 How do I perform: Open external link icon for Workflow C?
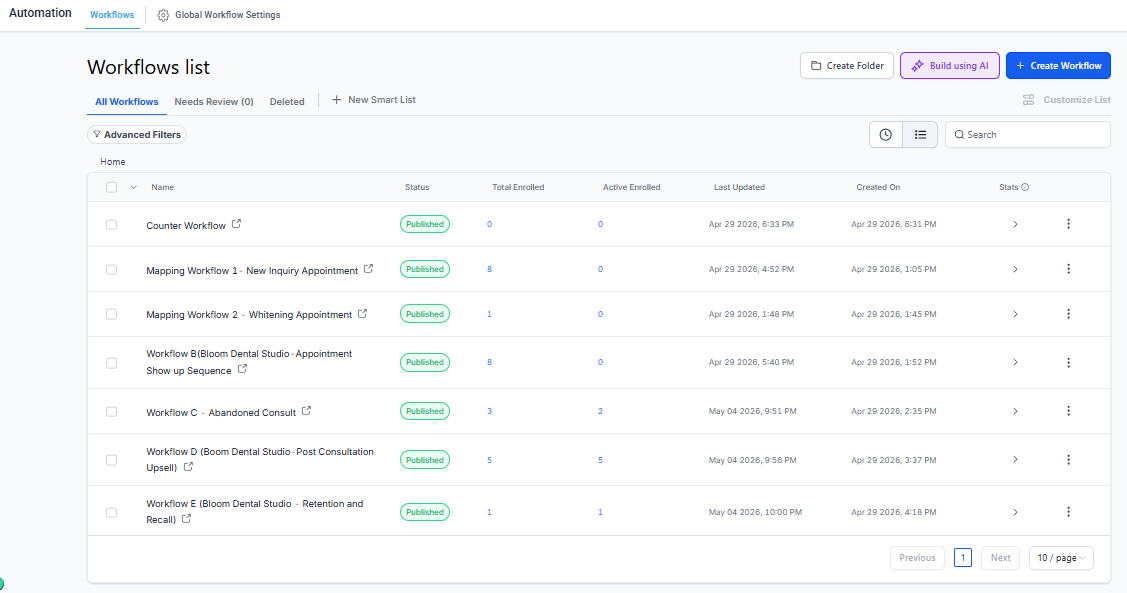[306, 410]
